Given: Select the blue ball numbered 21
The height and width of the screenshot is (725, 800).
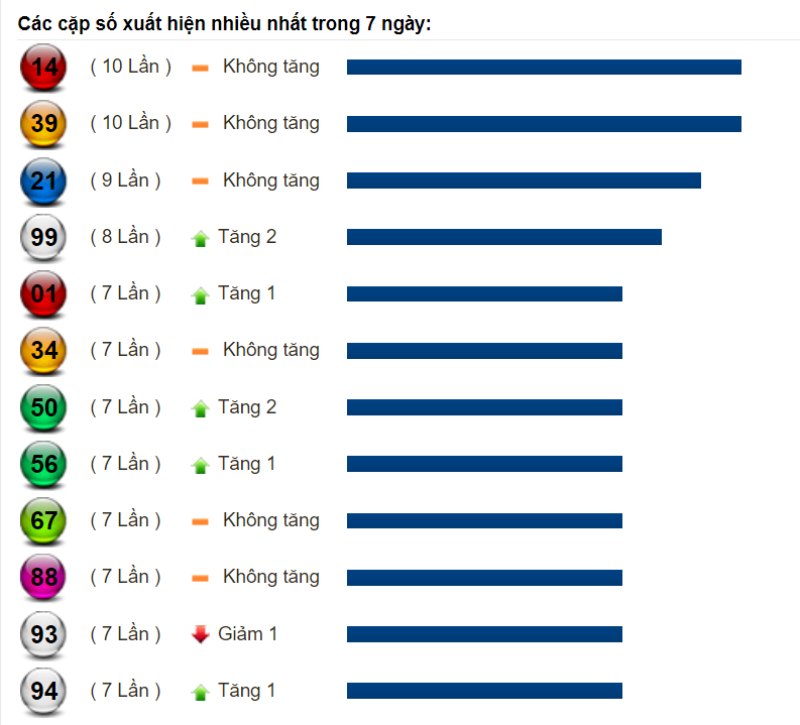Looking at the screenshot, I should pyautogui.click(x=43, y=180).
